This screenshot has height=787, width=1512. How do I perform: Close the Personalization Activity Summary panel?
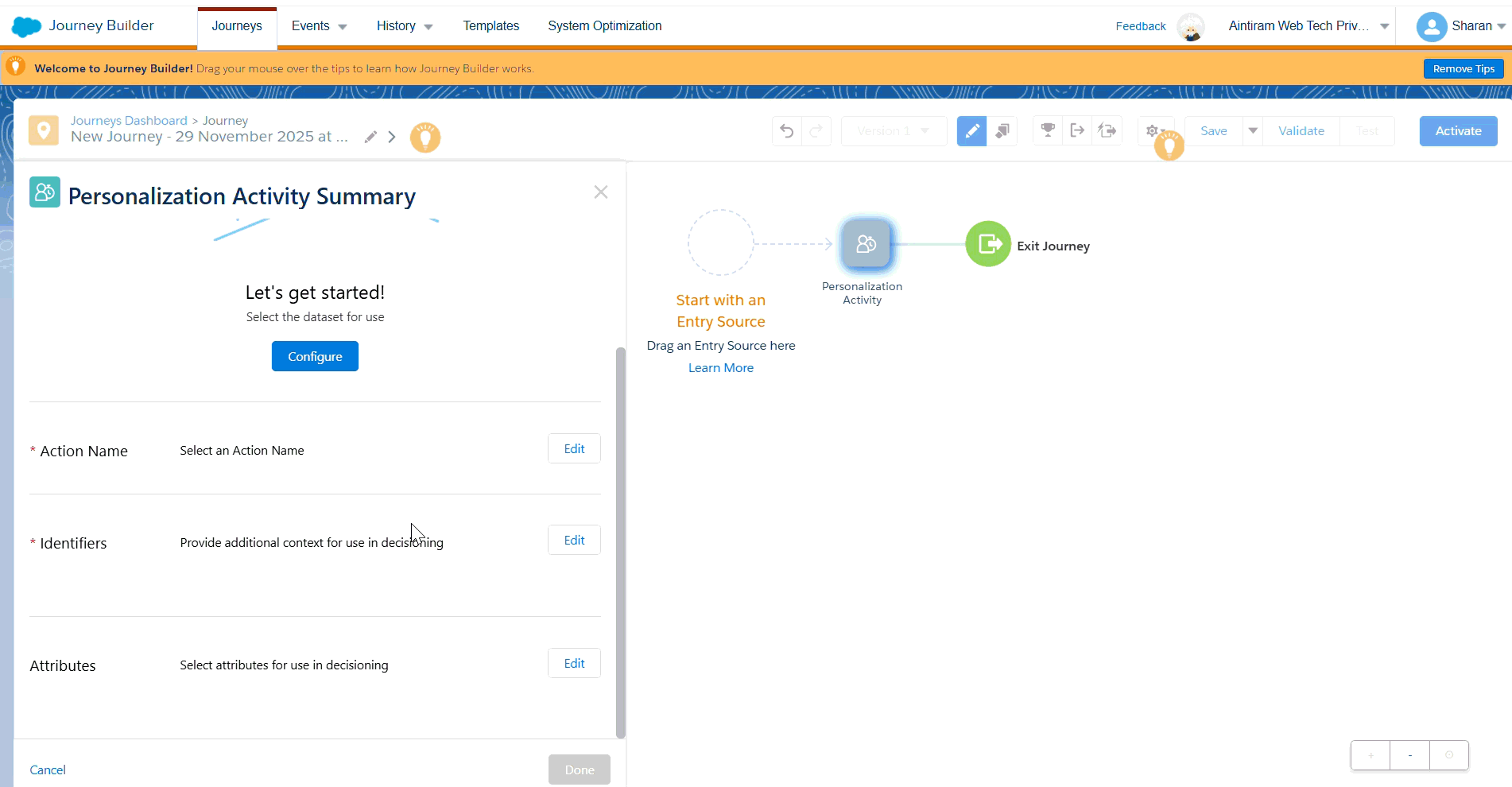pyautogui.click(x=601, y=192)
